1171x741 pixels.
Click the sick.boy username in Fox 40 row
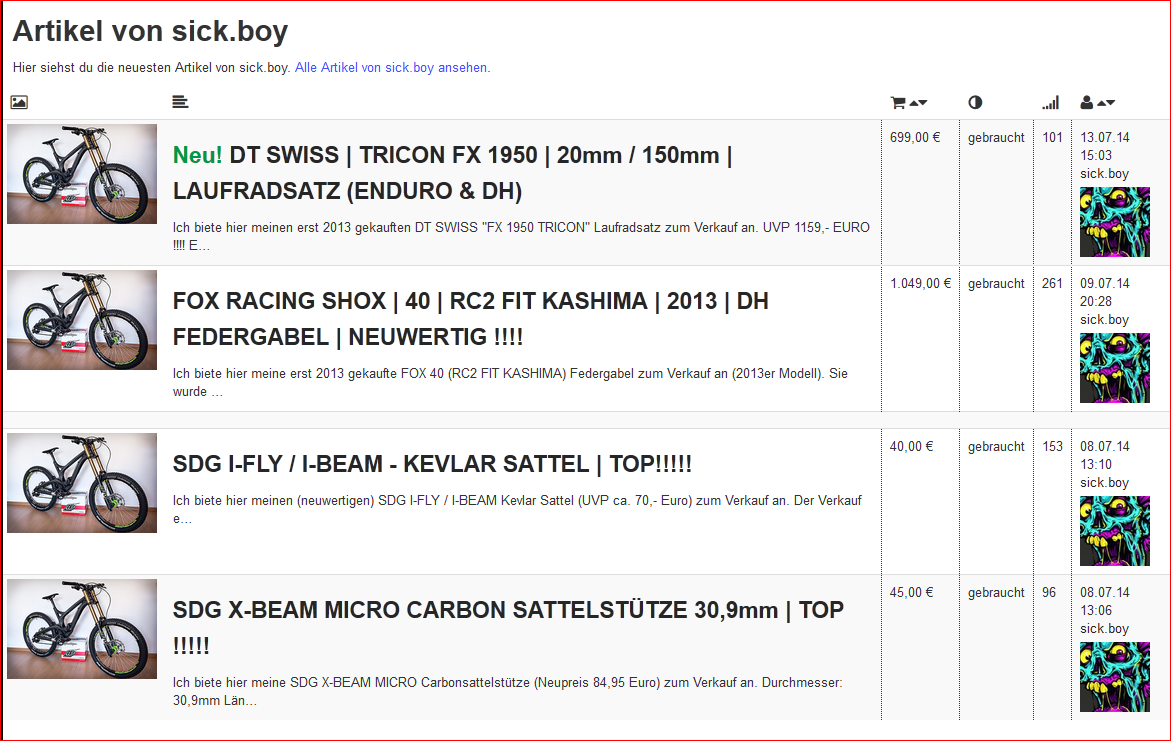(1104, 320)
